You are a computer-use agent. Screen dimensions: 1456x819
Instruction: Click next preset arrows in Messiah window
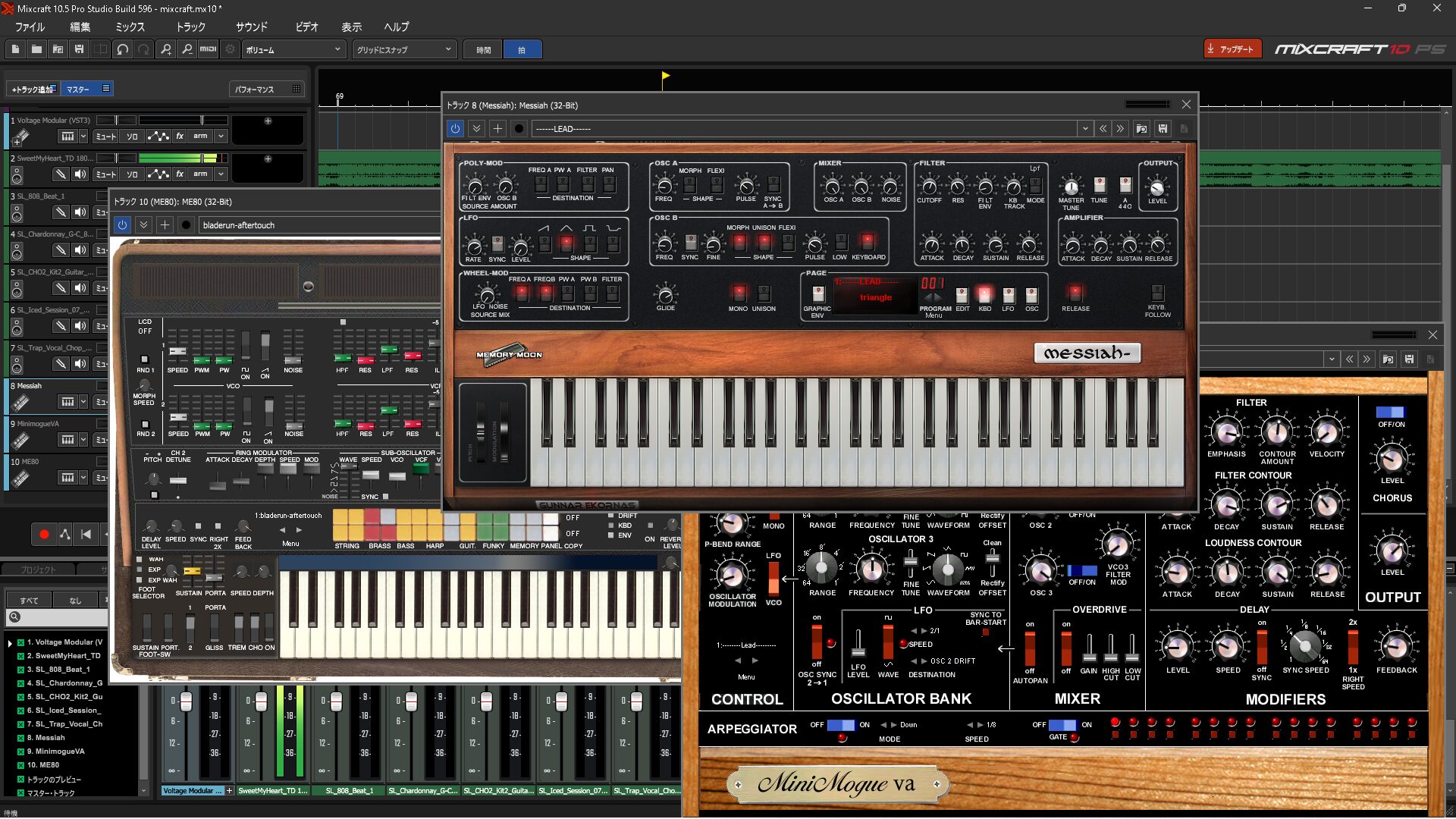[1120, 129]
